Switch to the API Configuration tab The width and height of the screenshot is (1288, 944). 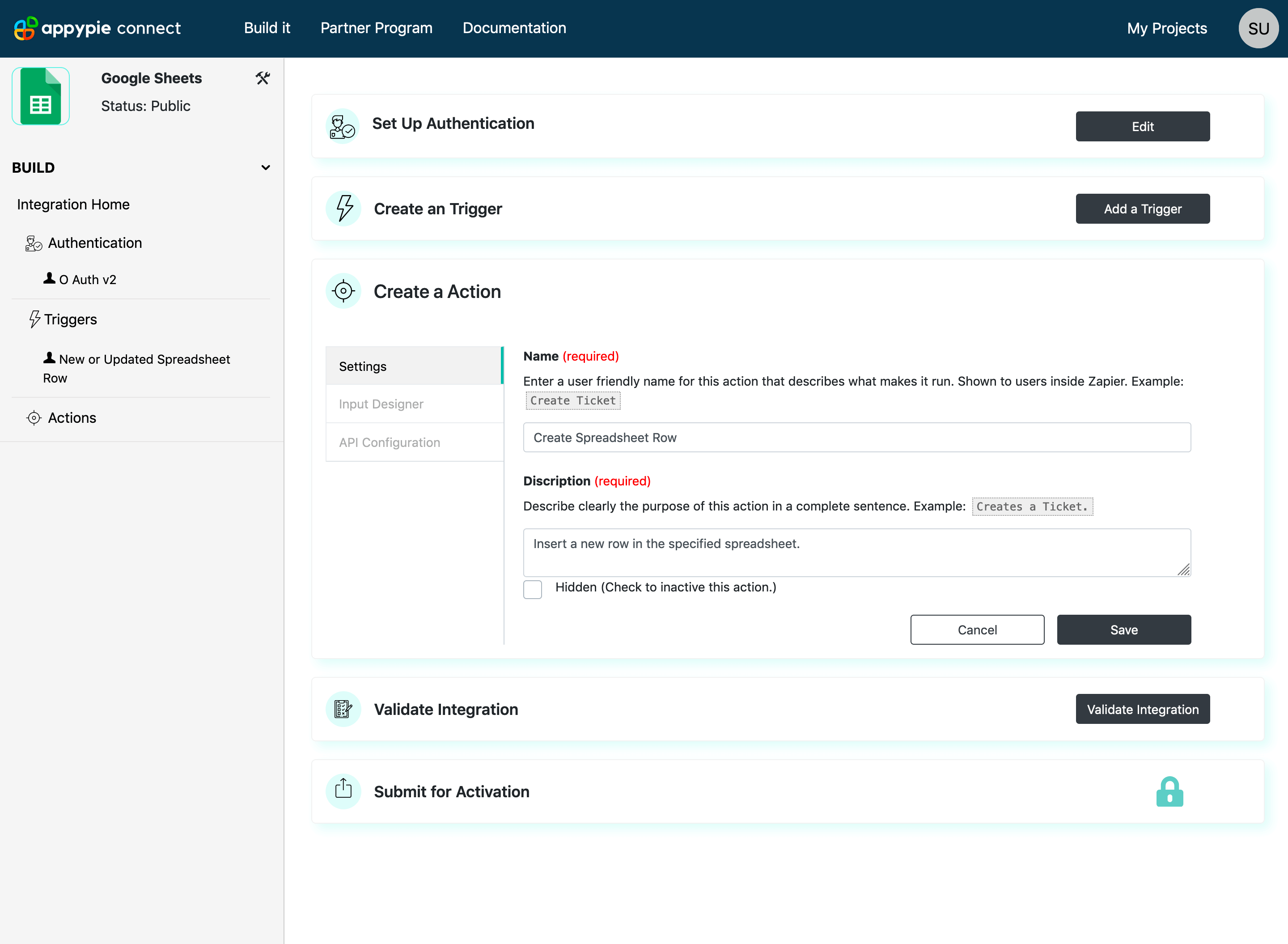click(x=389, y=442)
